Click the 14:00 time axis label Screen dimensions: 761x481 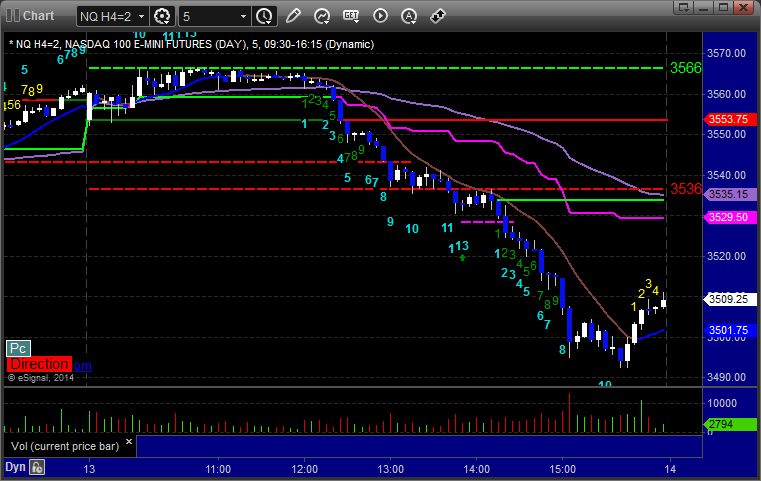pos(477,469)
